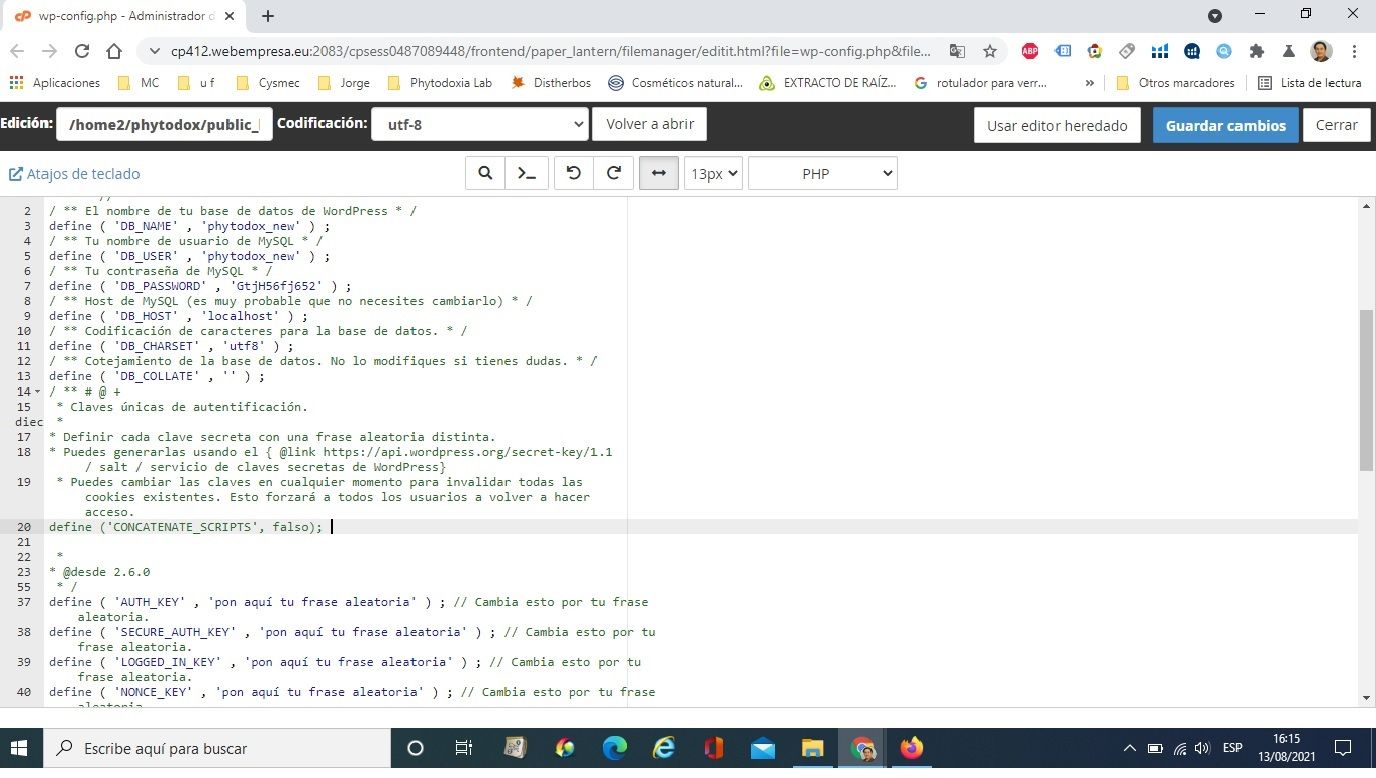
Task: Open a new browser tab
Action: click(268, 16)
